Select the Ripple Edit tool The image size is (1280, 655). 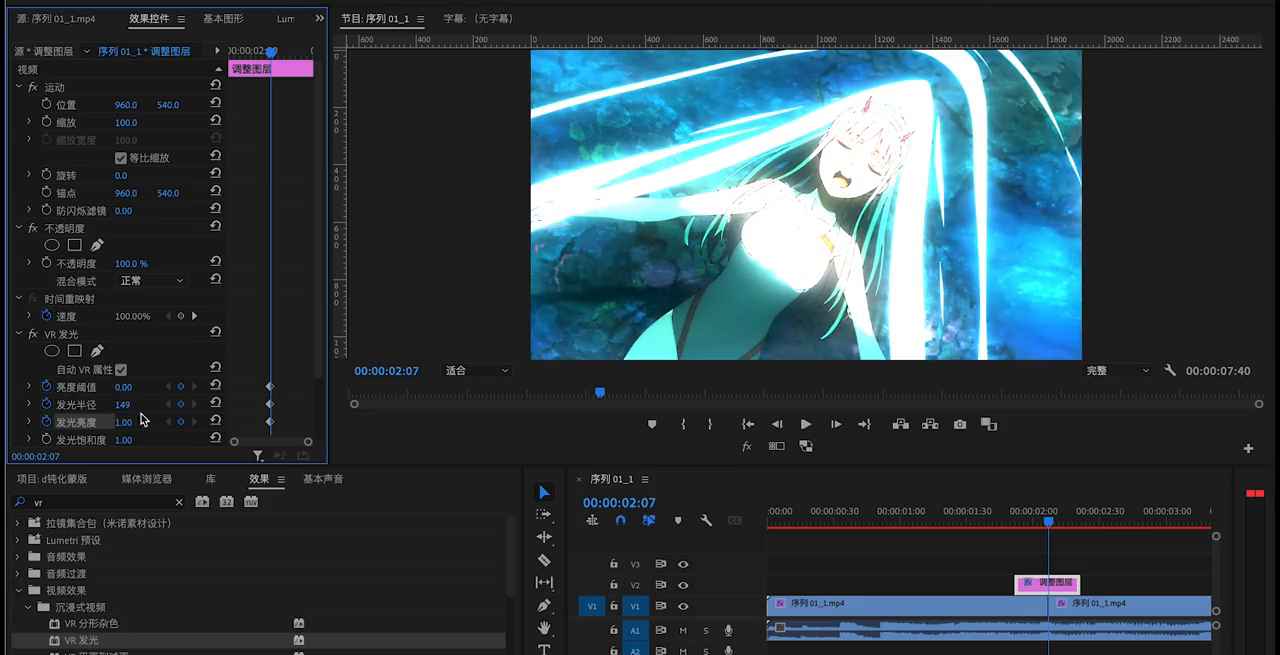tap(544, 537)
